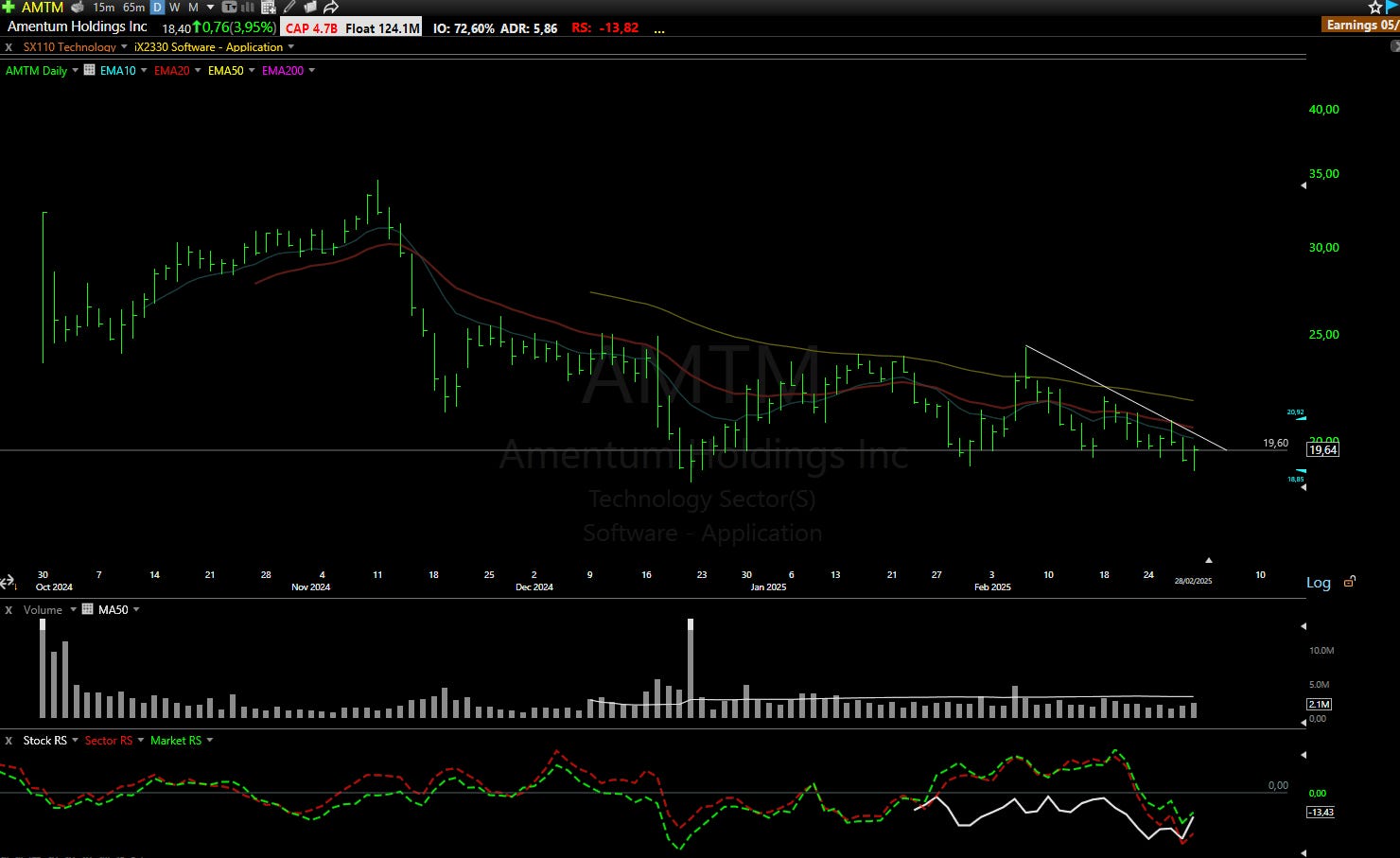Select the Weekly (W) timeframe
Screen dimensions: 1400x858
coord(175,7)
